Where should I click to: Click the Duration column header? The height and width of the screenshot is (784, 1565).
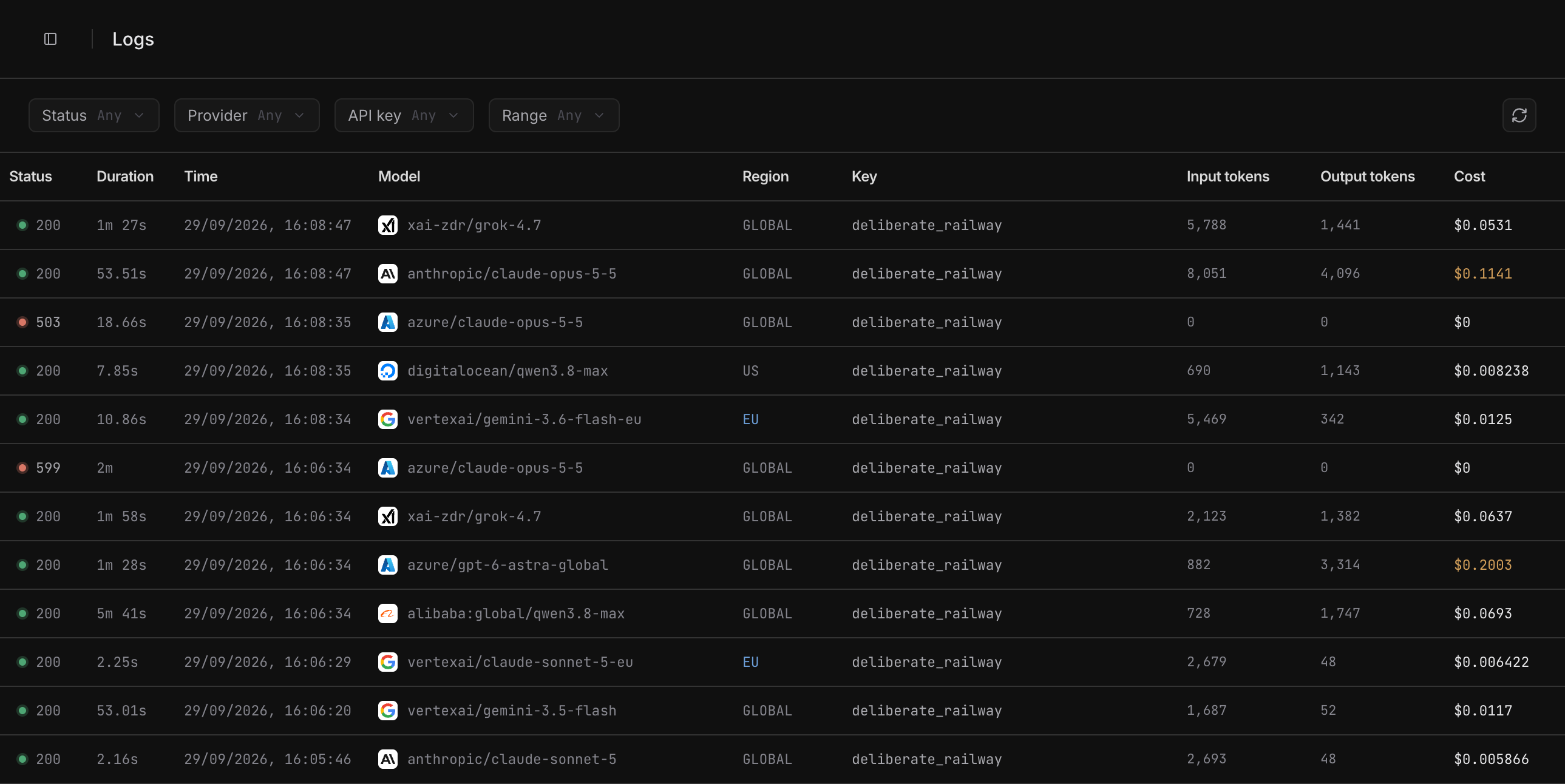pyautogui.click(x=125, y=177)
